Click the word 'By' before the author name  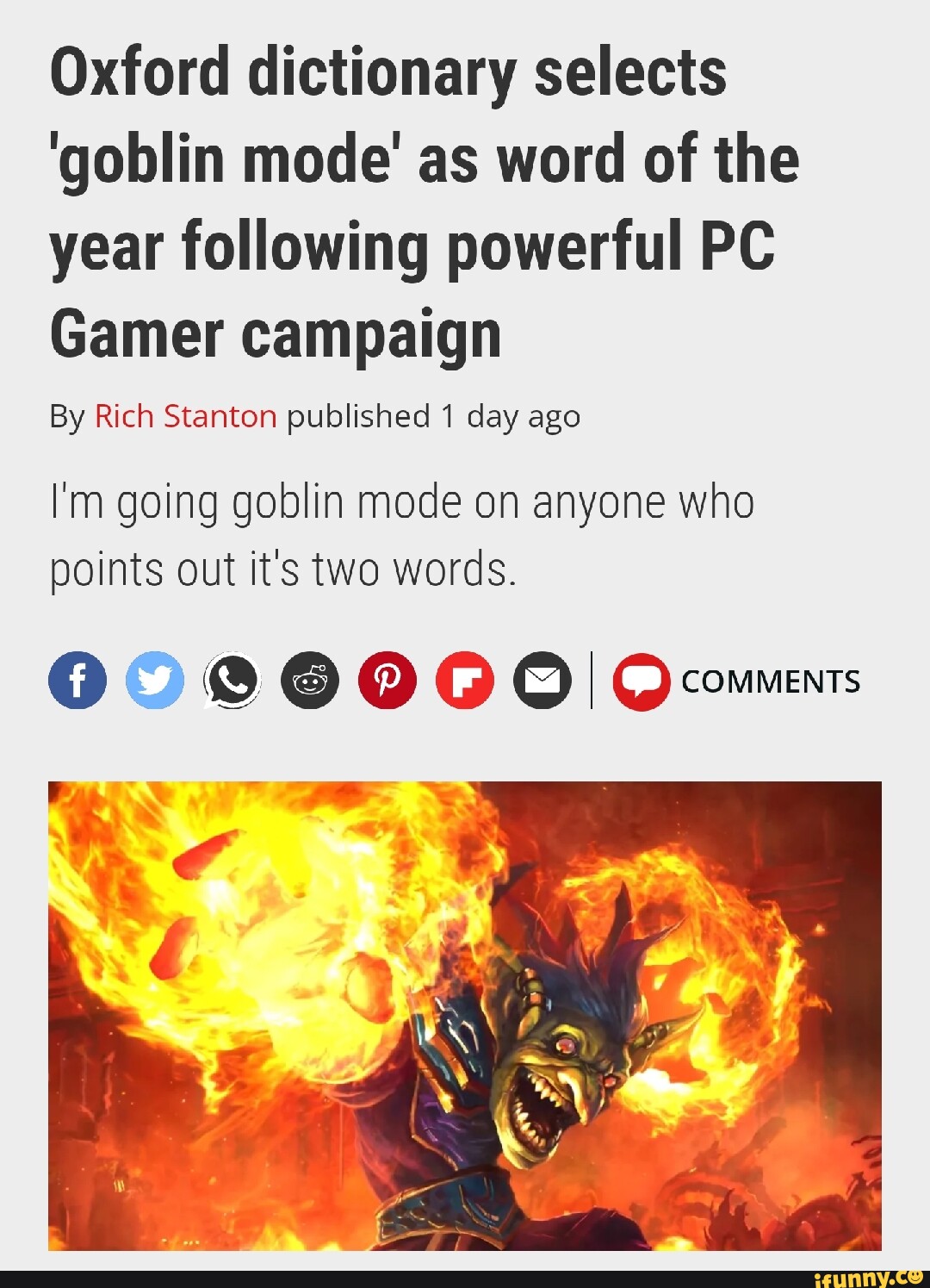[x=66, y=417]
